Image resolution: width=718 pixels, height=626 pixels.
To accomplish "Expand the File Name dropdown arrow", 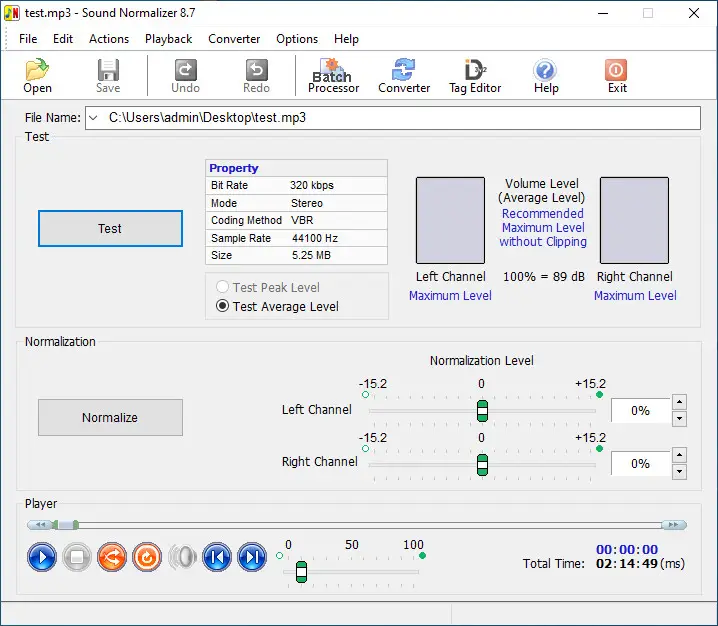I will (93, 118).
